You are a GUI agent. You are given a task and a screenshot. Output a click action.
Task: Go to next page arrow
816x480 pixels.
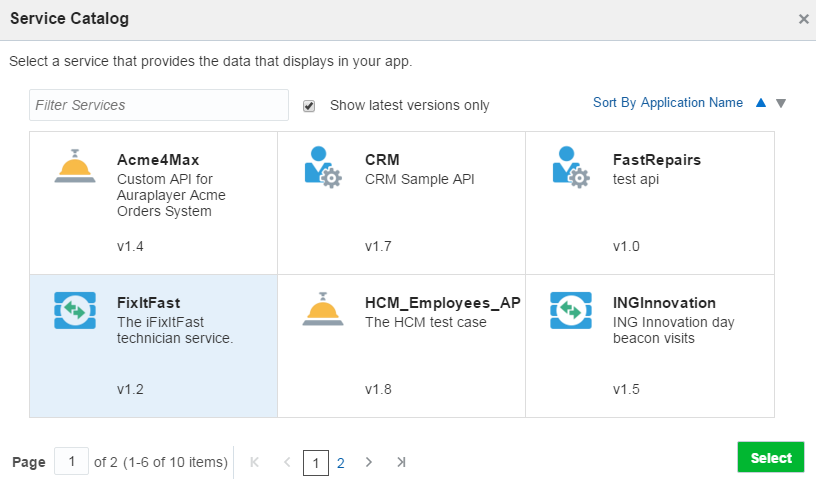point(369,462)
